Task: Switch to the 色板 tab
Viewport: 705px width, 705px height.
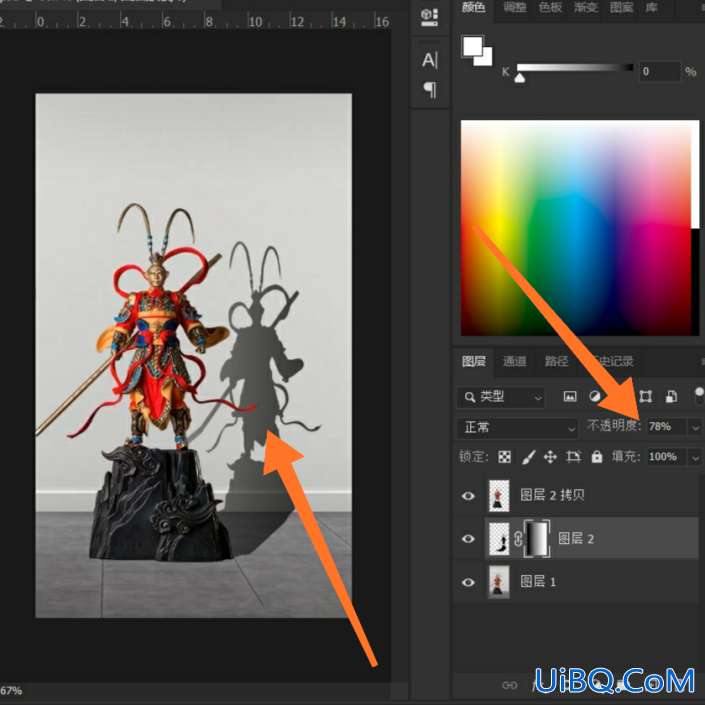Action: tap(550, 8)
